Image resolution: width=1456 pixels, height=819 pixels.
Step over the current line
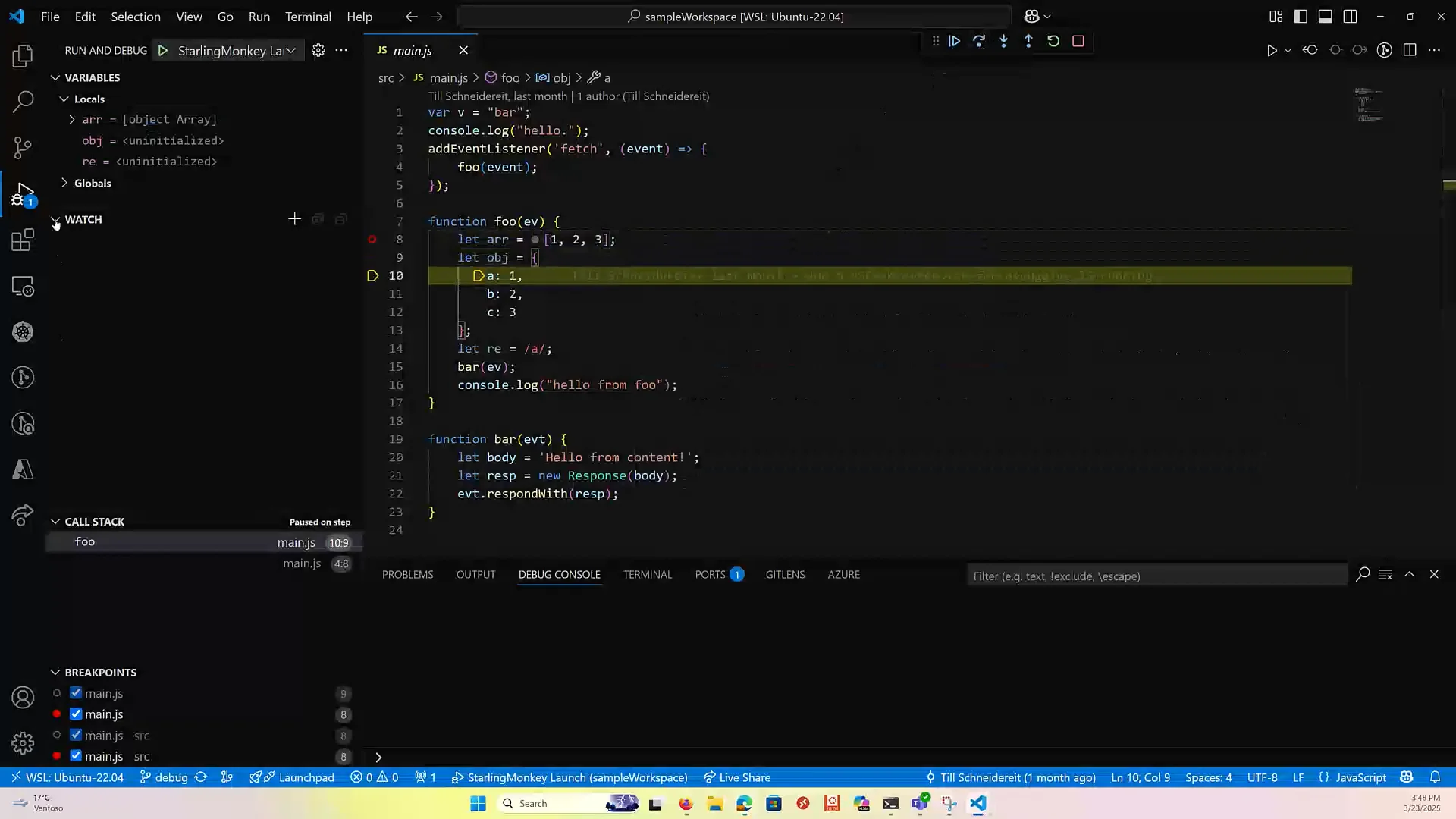979,41
